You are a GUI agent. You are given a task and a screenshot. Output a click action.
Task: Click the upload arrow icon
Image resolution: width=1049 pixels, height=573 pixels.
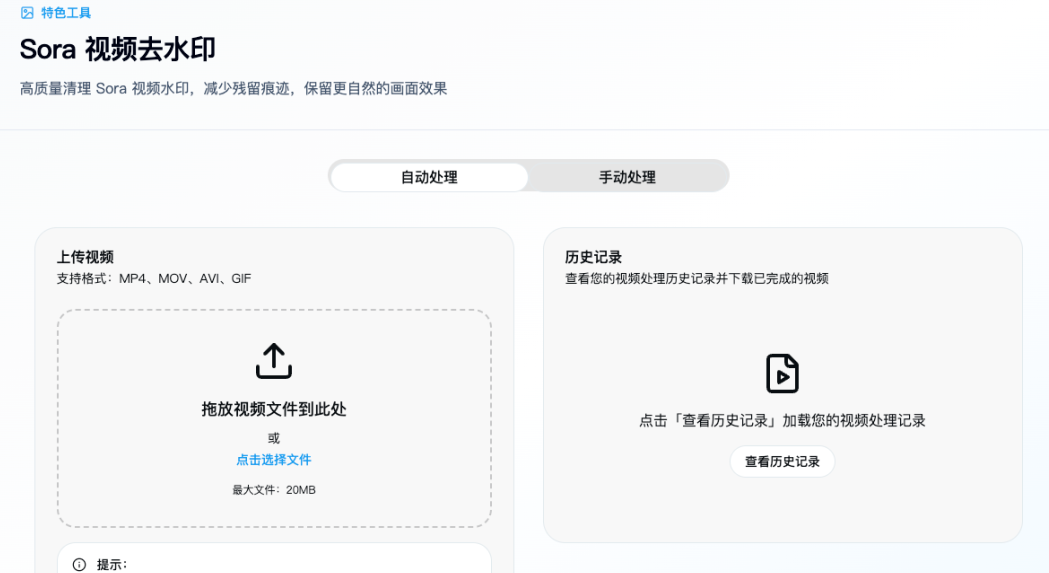coord(273,361)
